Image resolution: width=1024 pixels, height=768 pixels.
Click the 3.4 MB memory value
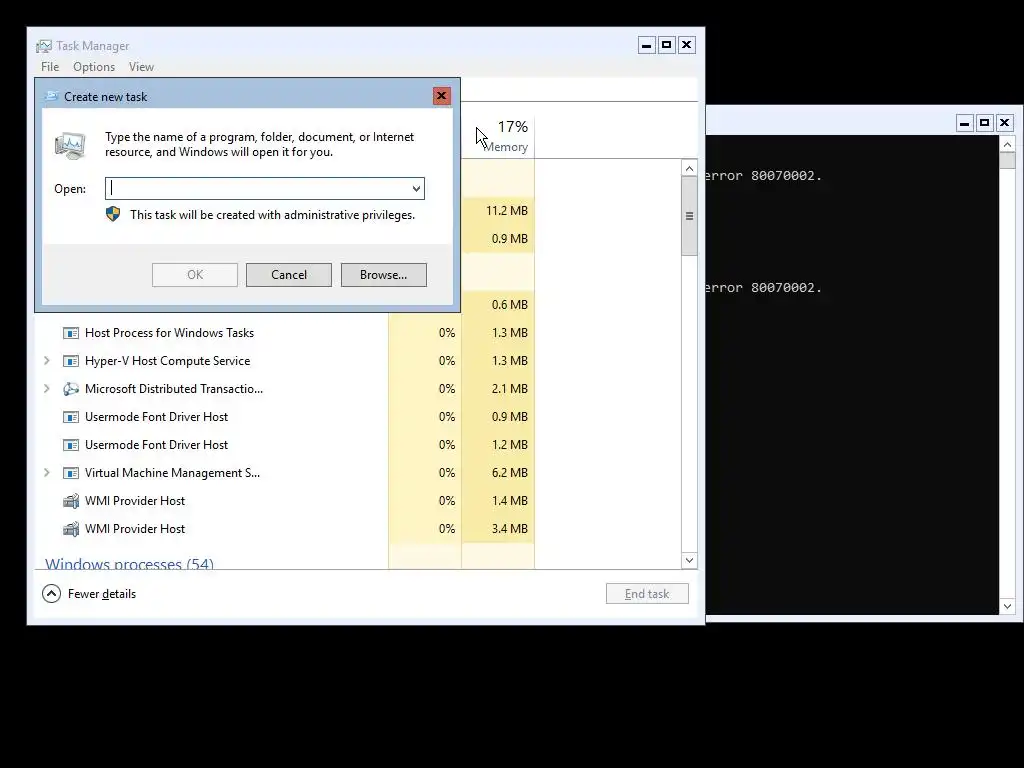[509, 529]
